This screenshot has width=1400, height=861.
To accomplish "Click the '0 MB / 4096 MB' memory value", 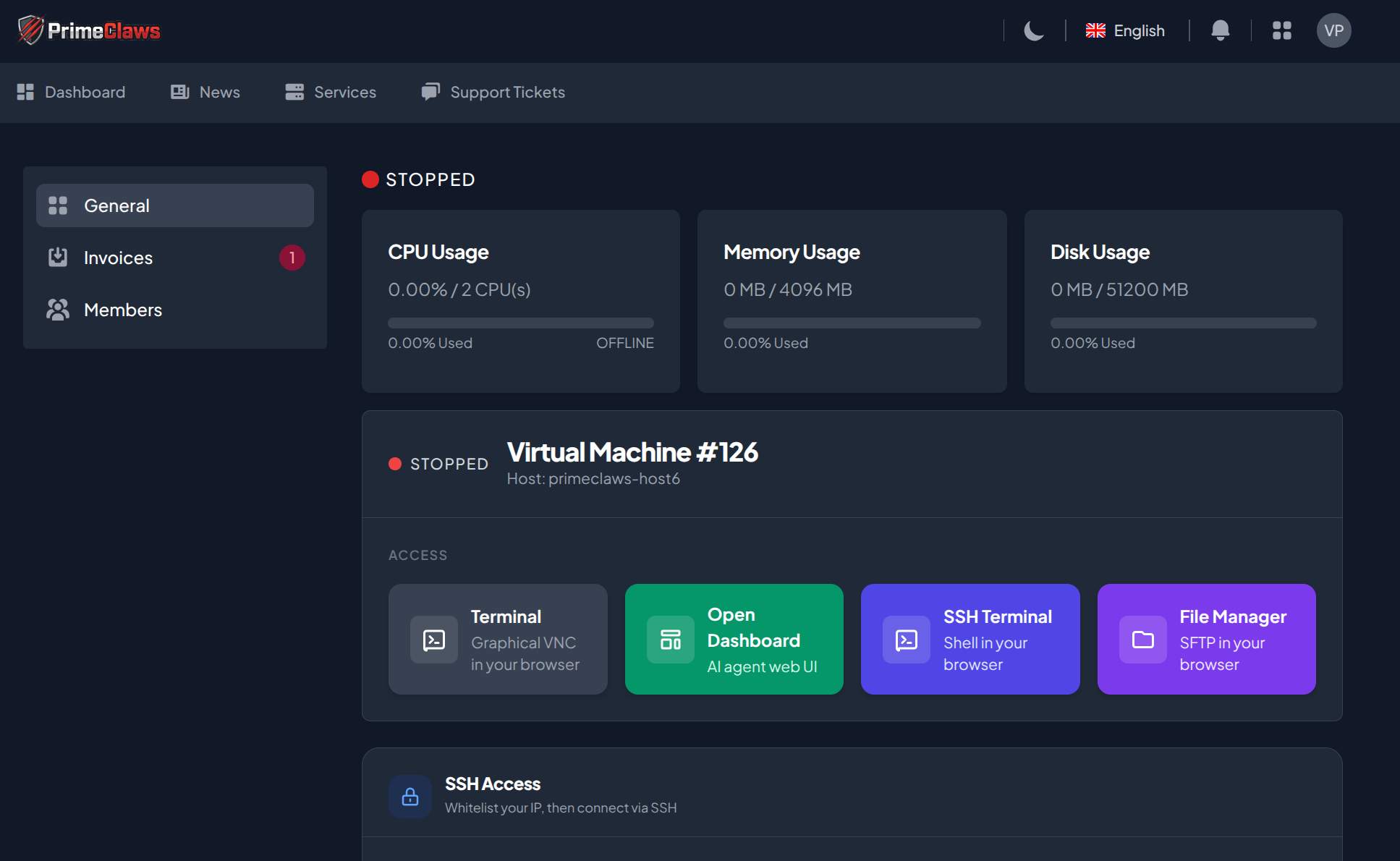I will 788,289.
